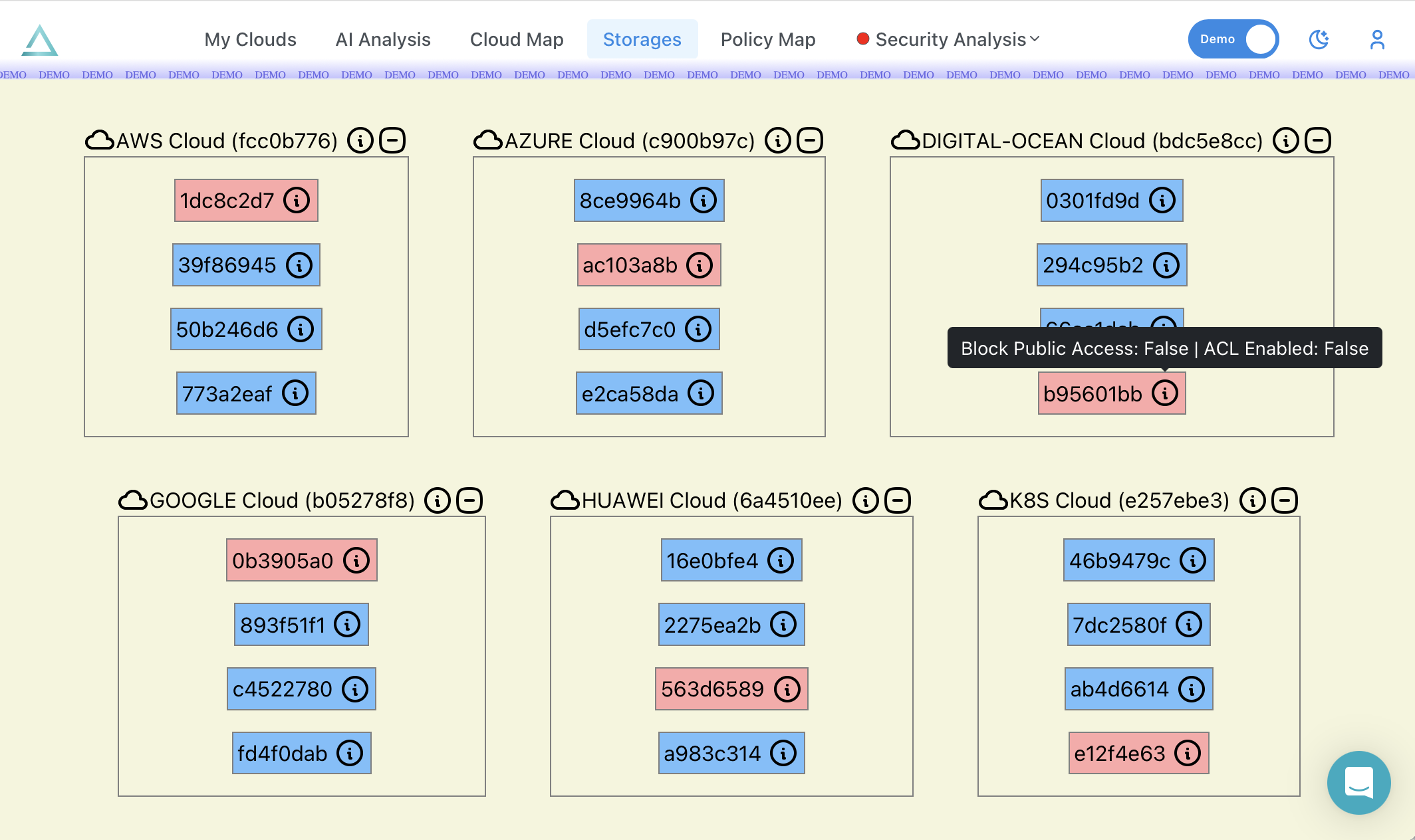Image resolution: width=1415 pixels, height=840 pixels.
Task: Switch to dark mode moon icon
Action: point(1319,39)
